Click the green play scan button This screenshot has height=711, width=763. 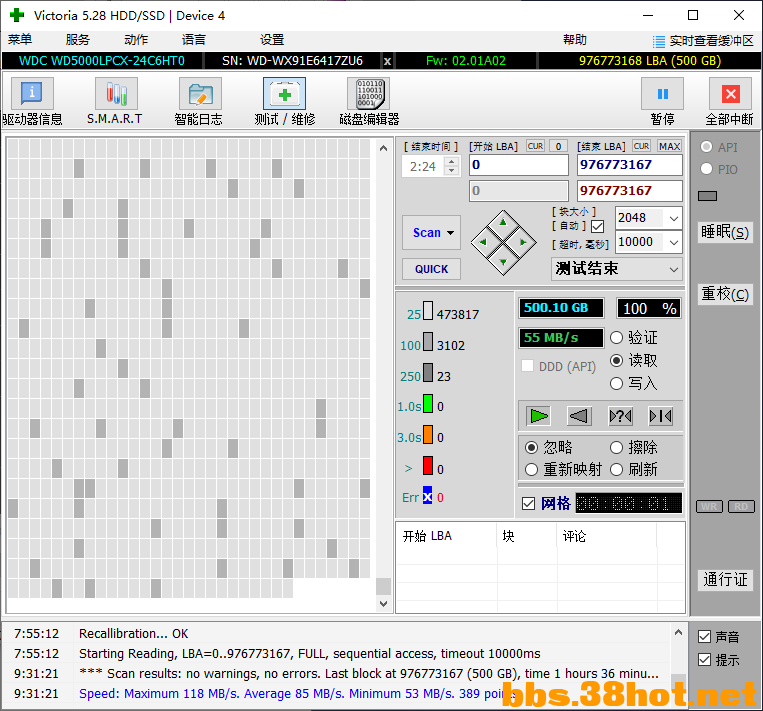(x=538, y=416)
